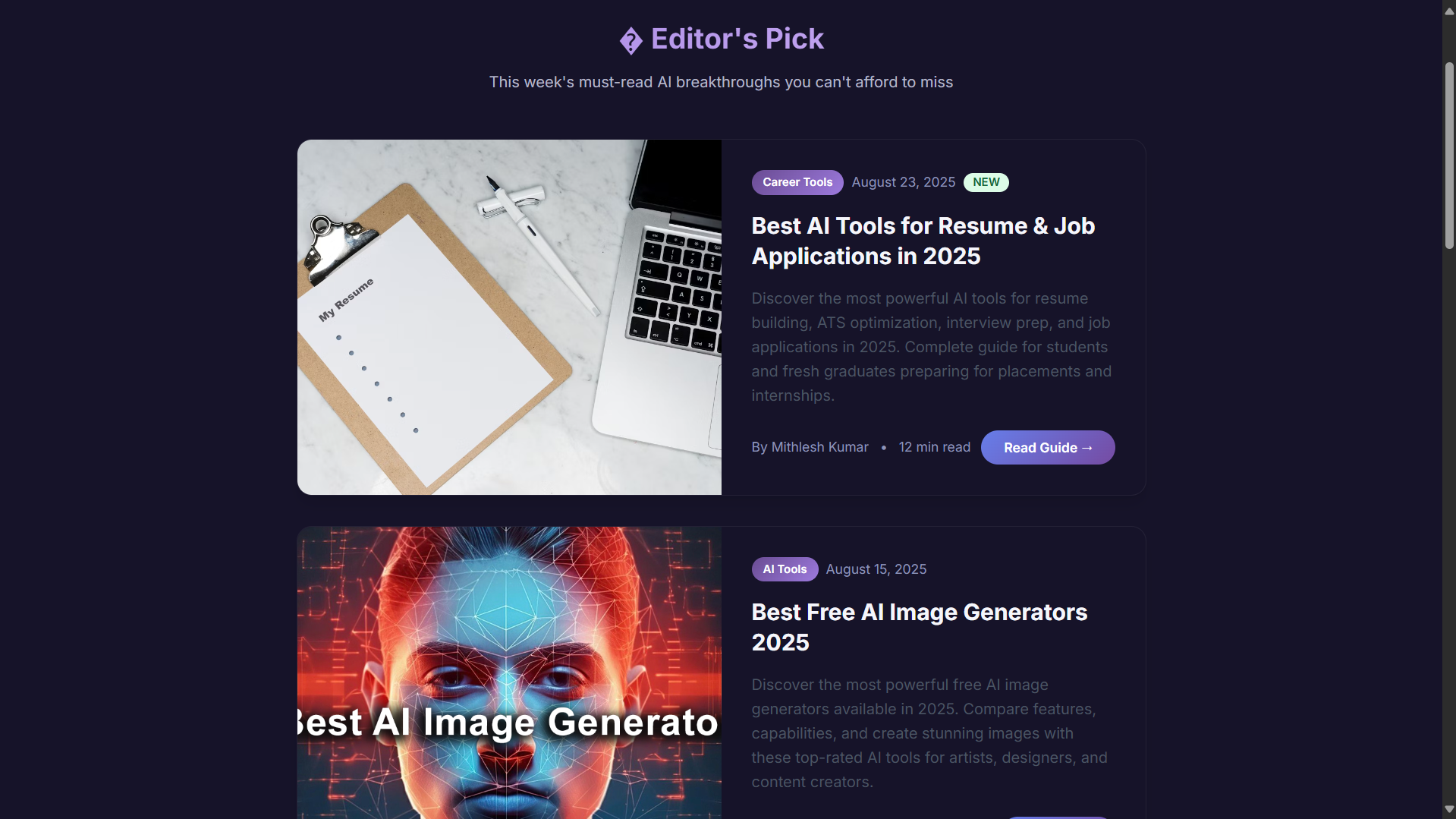Open the AI Image Generator face thumbnail
The height and width of the screenshot is (819, 1456).
coord(509,673)
